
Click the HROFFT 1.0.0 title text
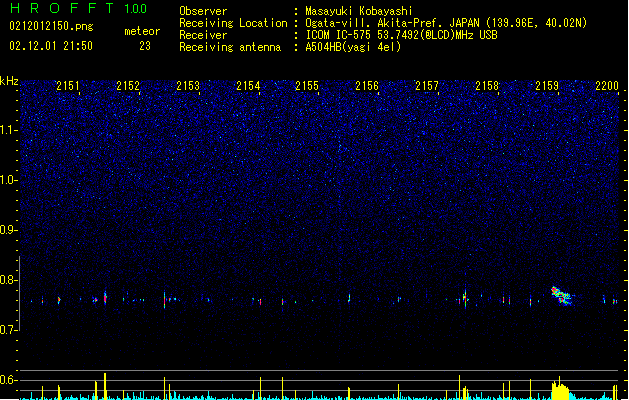(79, 8)
